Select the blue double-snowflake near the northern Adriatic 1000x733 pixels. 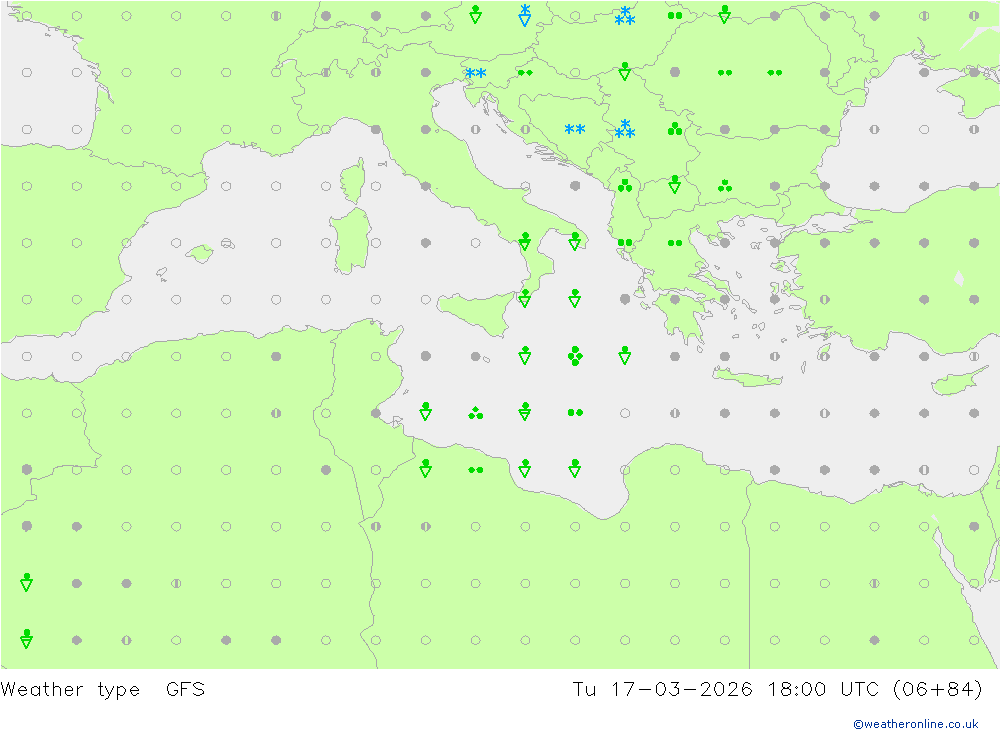point(475,73)
